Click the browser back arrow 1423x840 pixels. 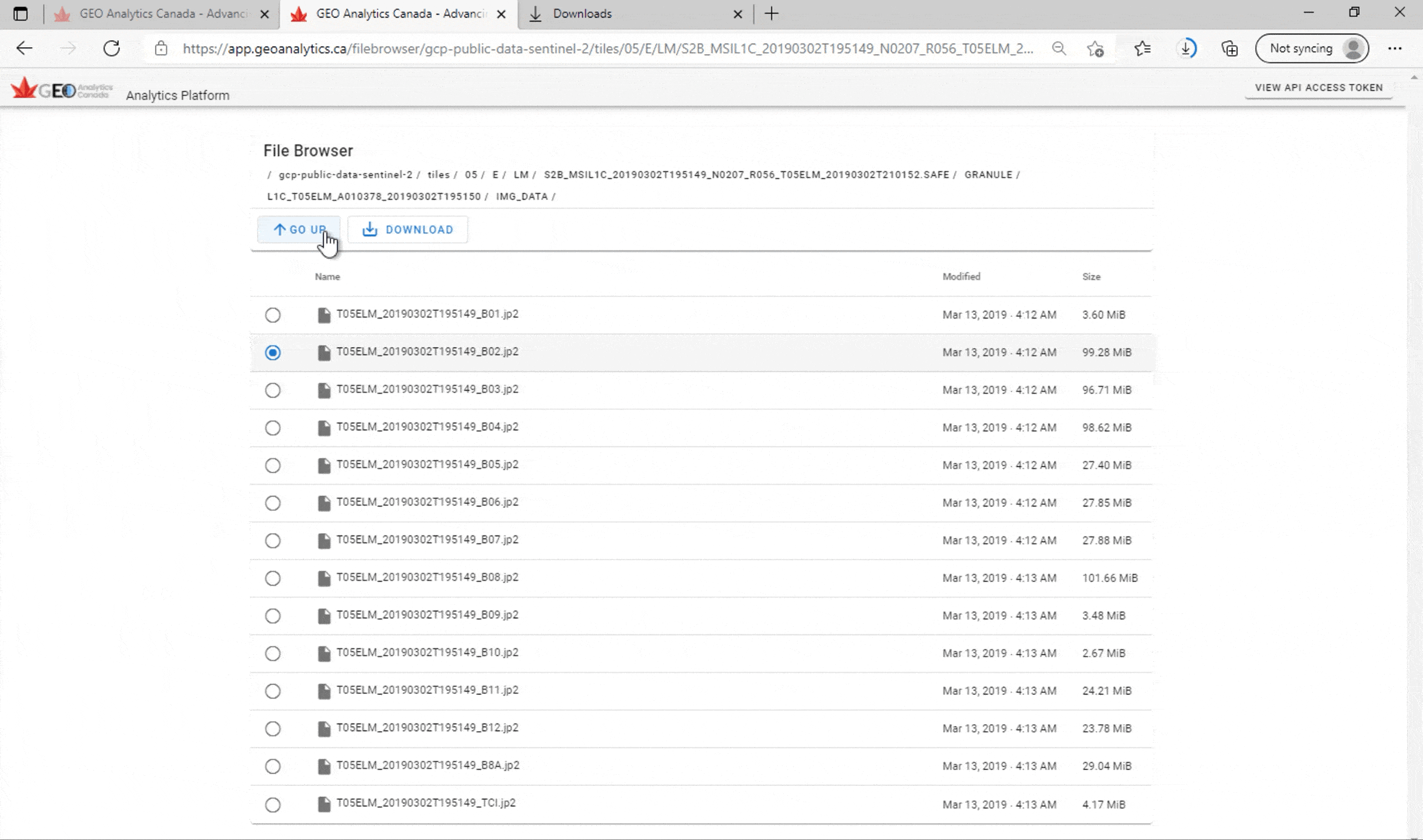pos(24,48)
